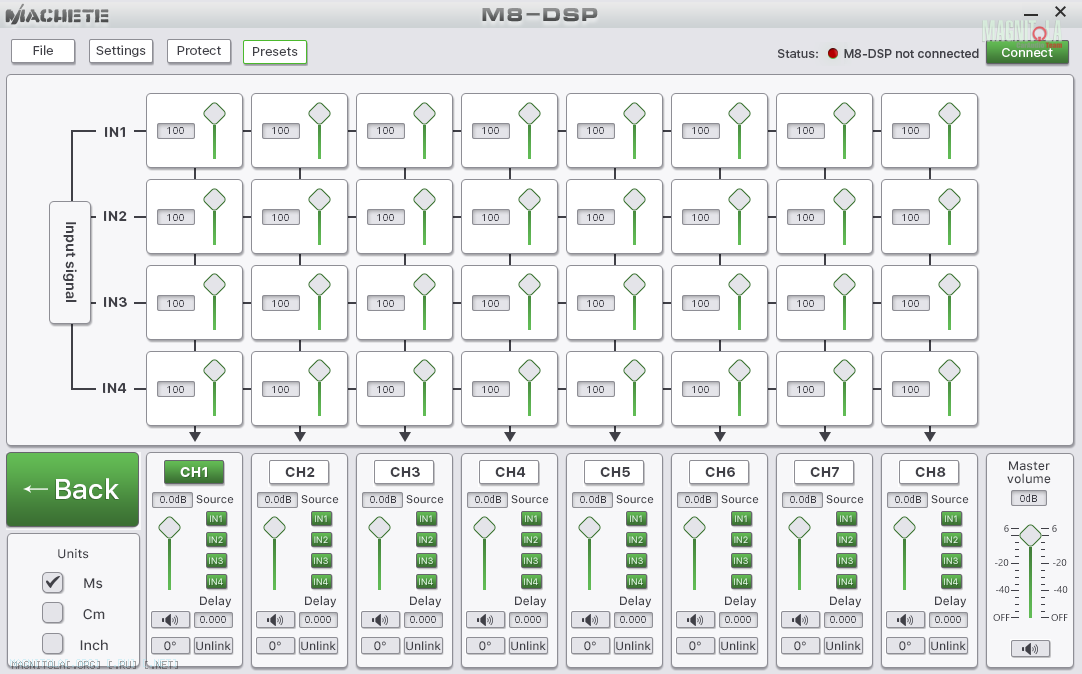Click IN4 to CH8 mixer value field
The height and width of the screenshot is (674, 1082).
910,390
